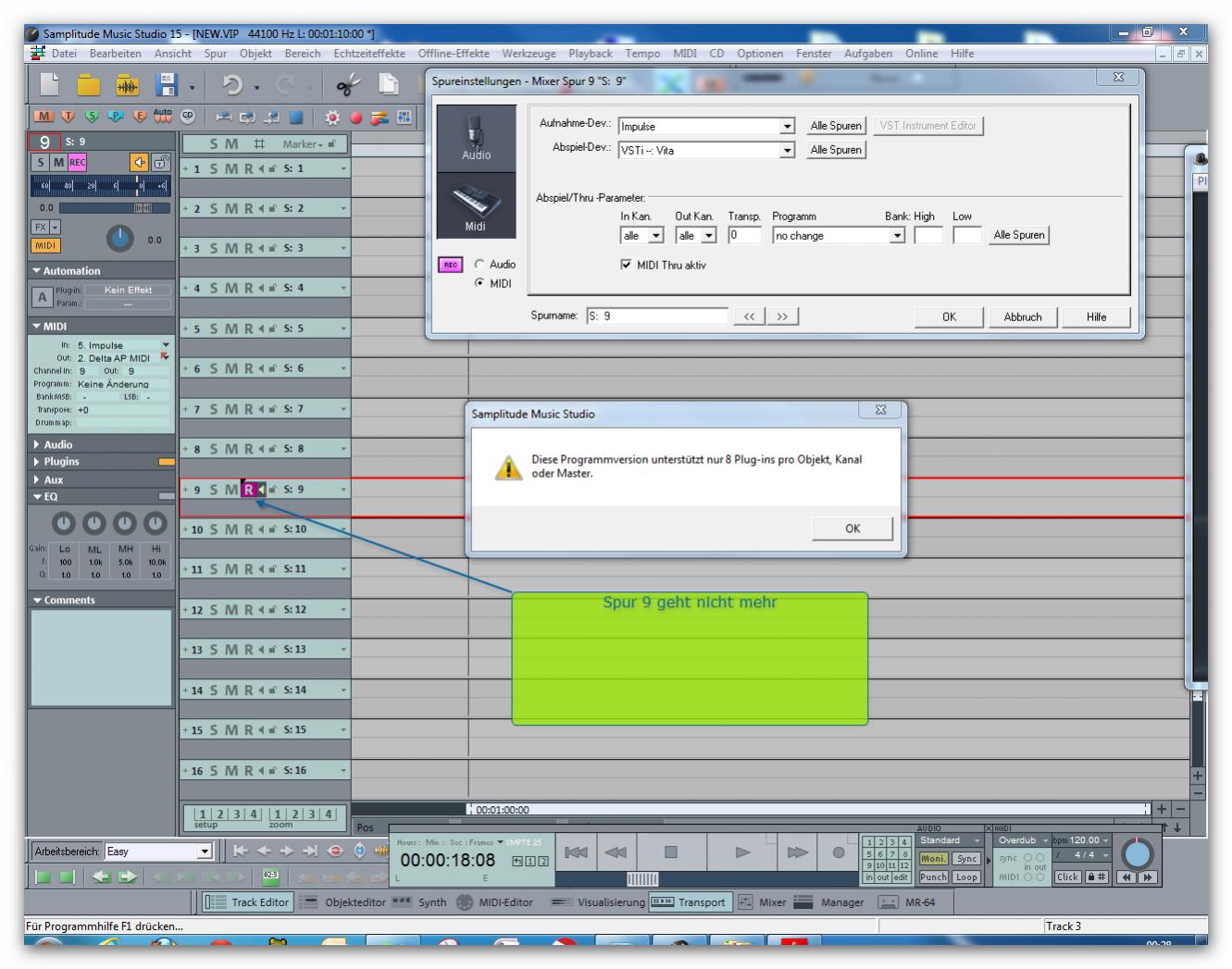
Task: Open the Echtzeiteffekte menu
Action: point(369,54)
